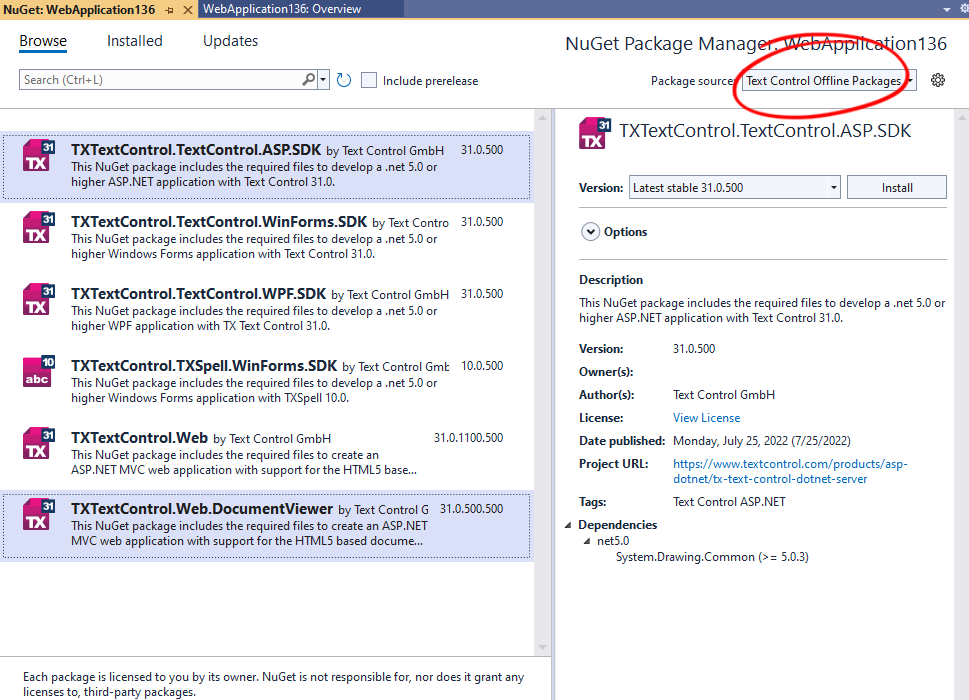
Task: Click the 31.0.500.500 version number
Action: pos(472,508)
